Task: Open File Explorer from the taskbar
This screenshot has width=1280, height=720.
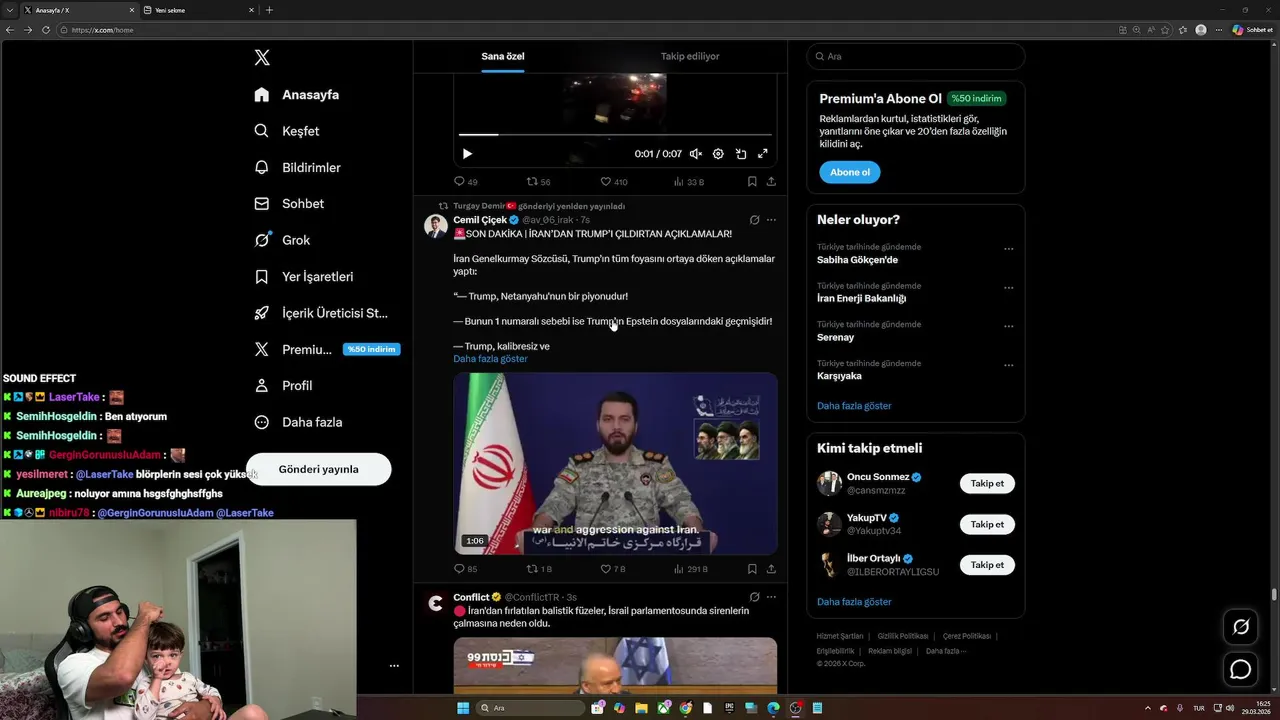Action: point(641,708)
